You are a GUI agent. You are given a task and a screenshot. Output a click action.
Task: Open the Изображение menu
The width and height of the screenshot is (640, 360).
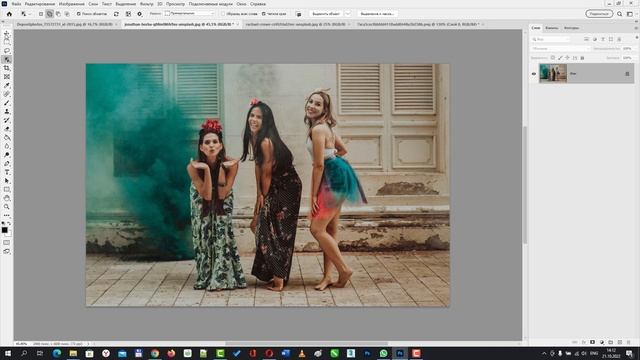point(71,4)
